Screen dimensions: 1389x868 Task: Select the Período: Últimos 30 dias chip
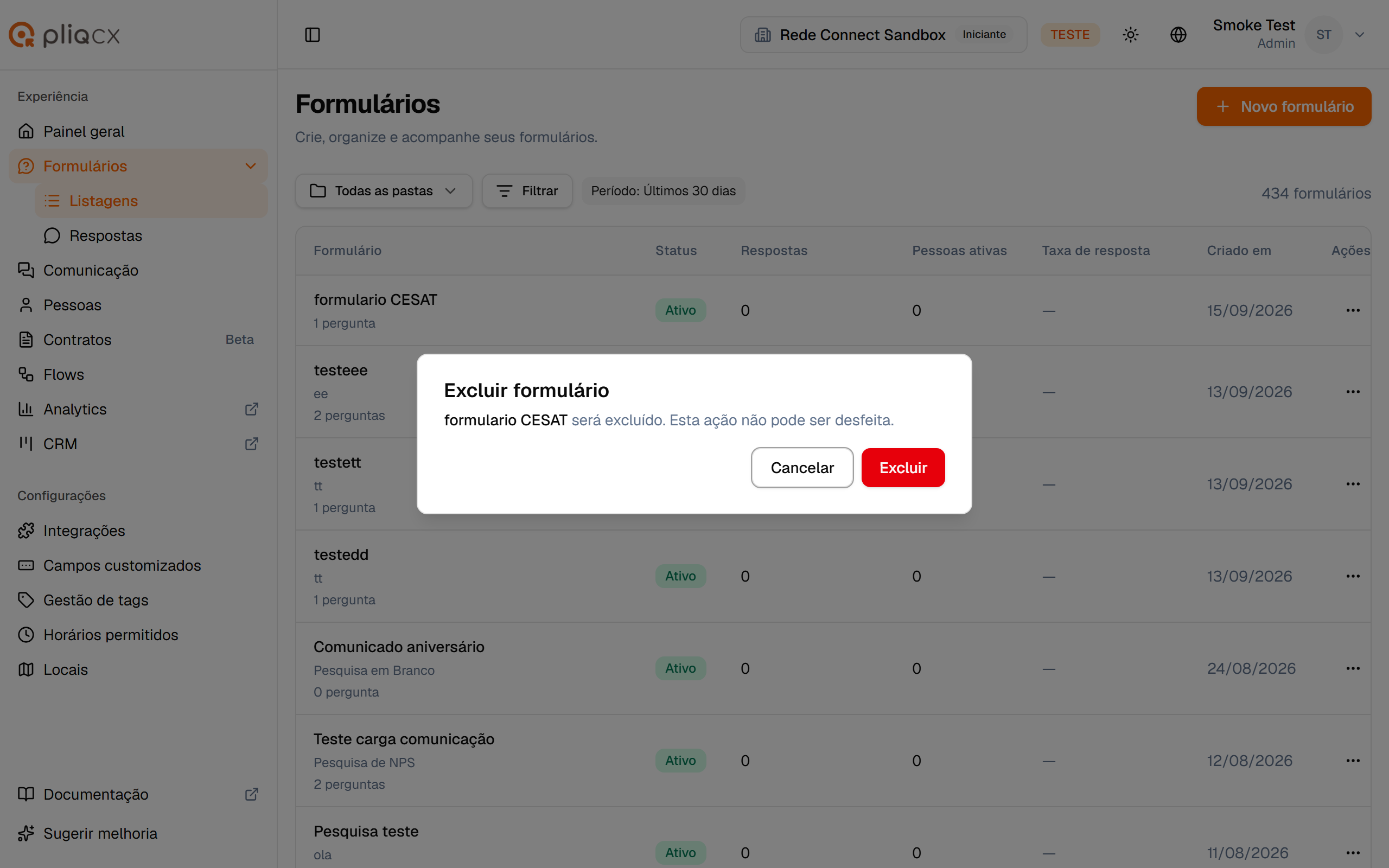663,190
